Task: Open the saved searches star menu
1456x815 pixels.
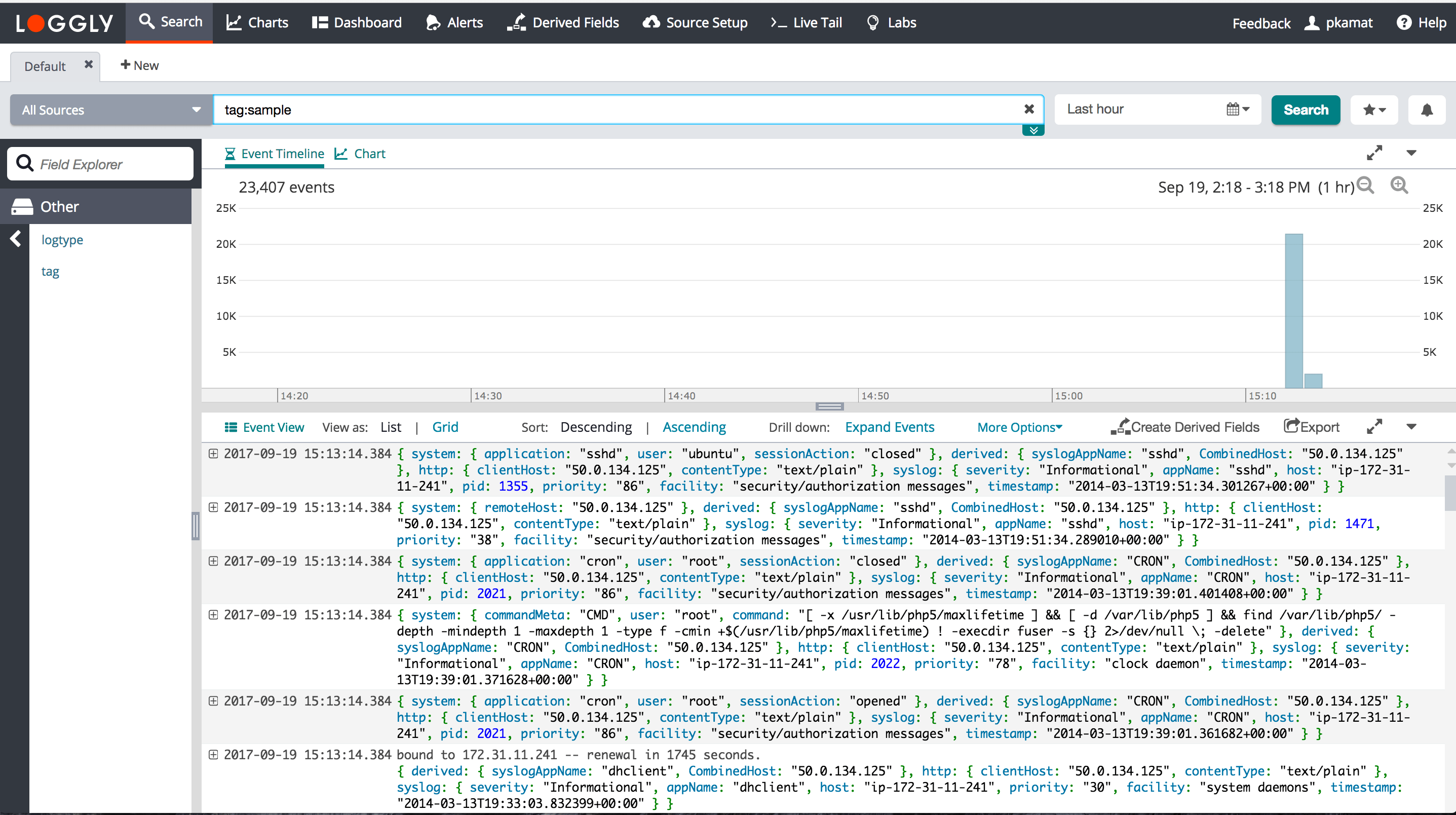Action: (1374, 109)
